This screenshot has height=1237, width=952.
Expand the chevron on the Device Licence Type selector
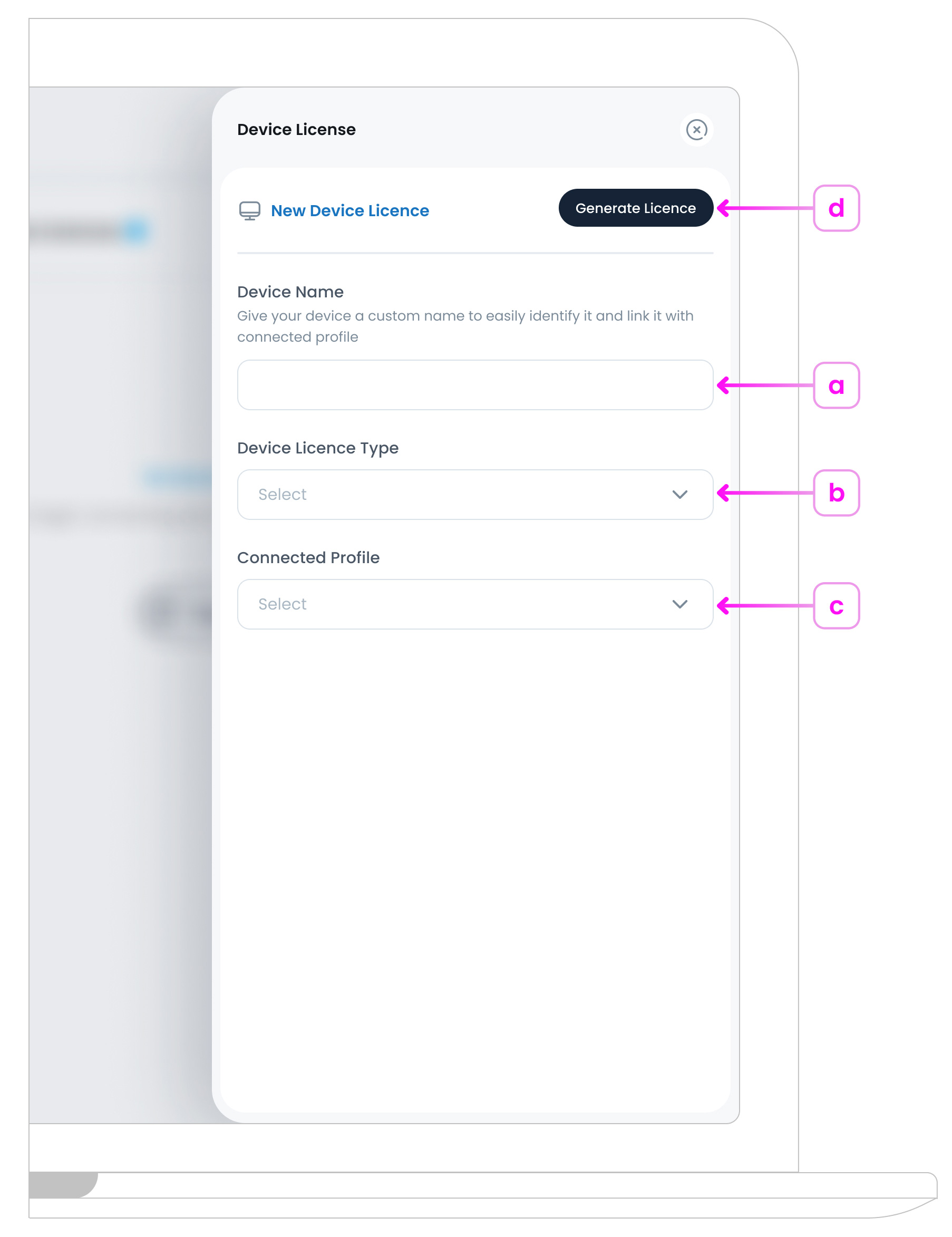coord(680,495)
